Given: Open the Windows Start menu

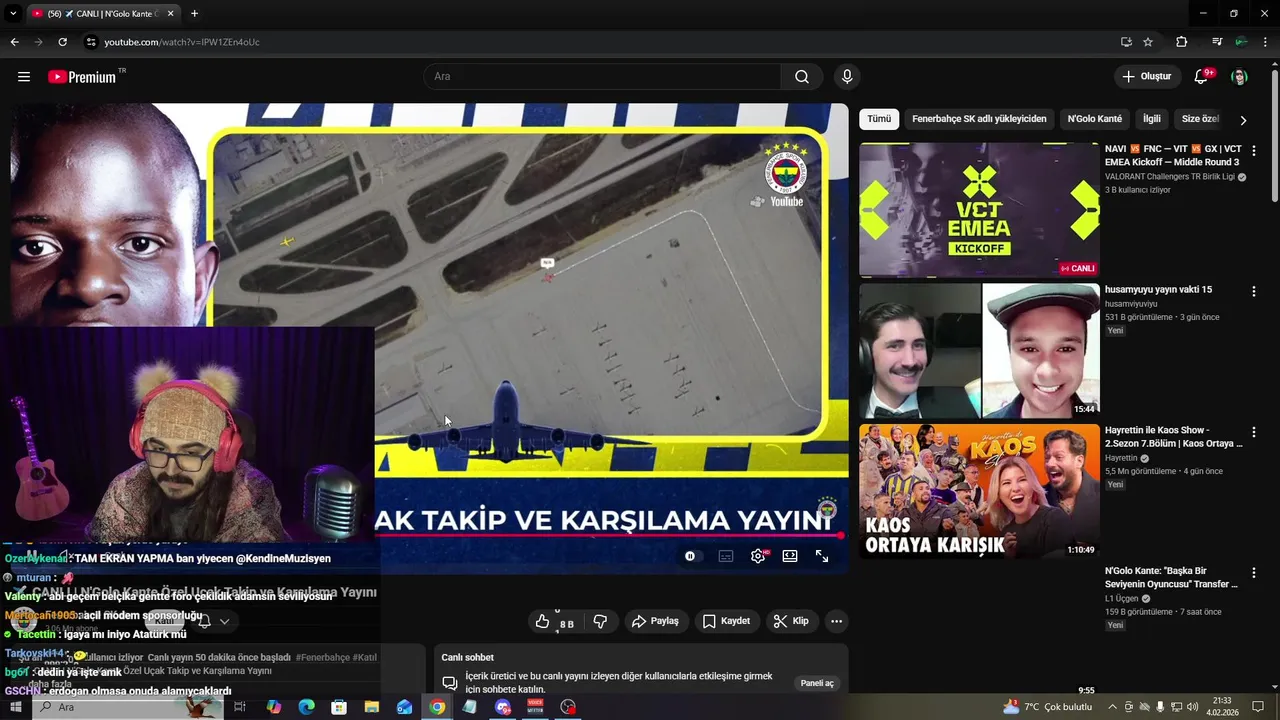Looking at the screenshot, I should tap(15, 707).
